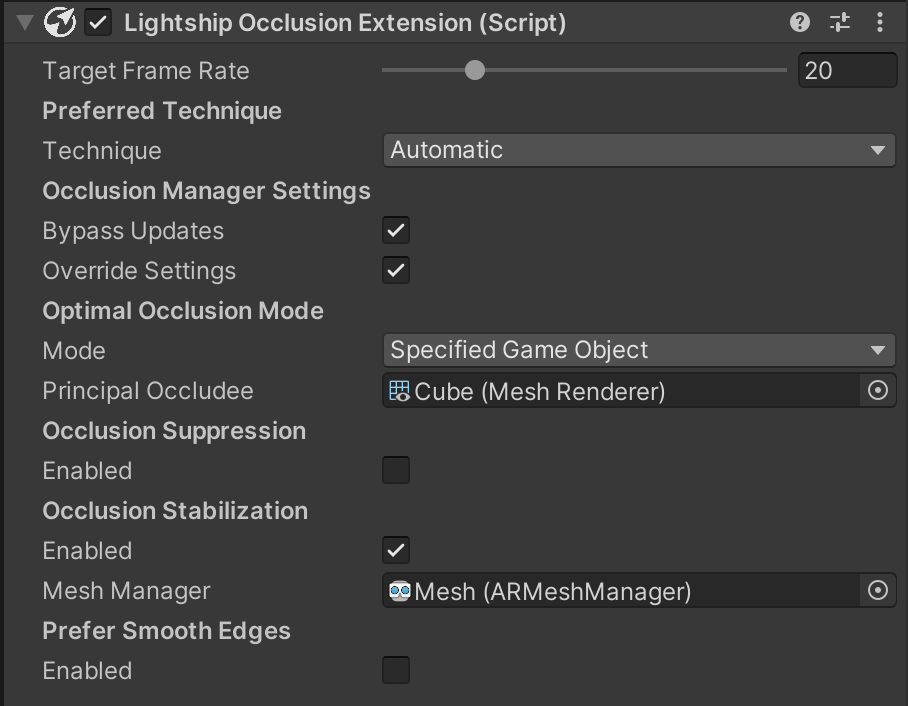Open the Principal Occludee object picker
The height and width of the screenshot is (706, 908).
tap(879, 391)
